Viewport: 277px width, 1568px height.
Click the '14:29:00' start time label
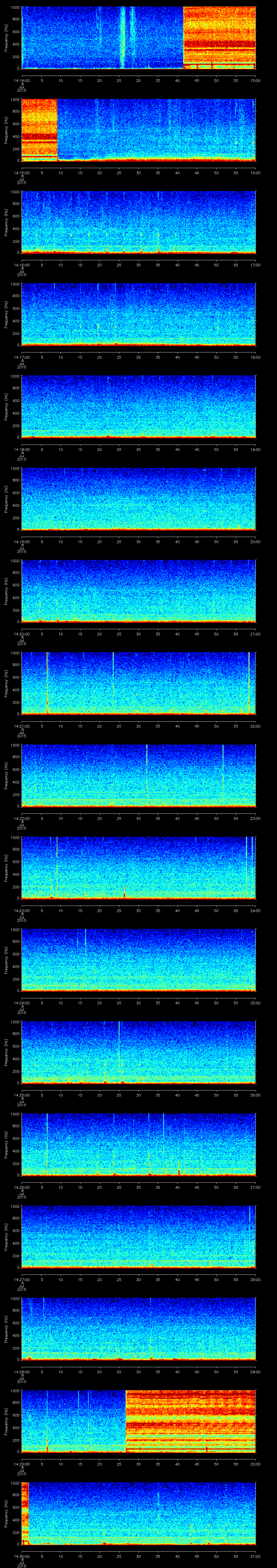21,1463
